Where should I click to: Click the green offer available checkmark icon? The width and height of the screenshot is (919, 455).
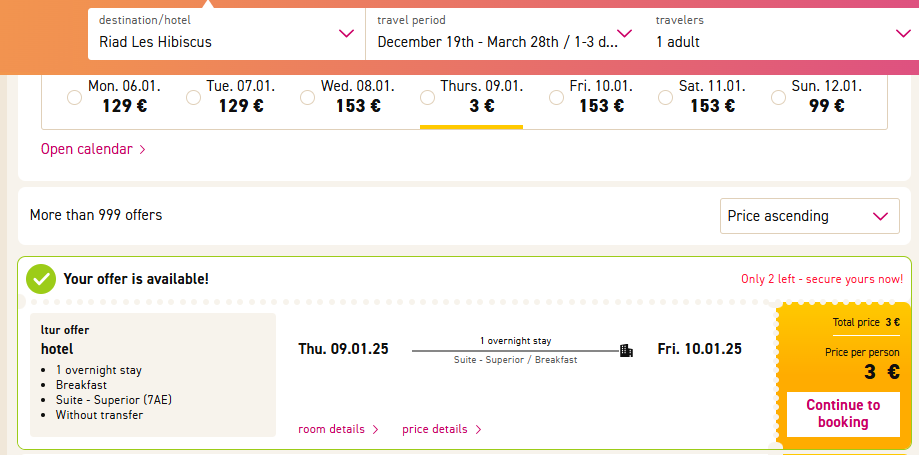tap(41, 279)
